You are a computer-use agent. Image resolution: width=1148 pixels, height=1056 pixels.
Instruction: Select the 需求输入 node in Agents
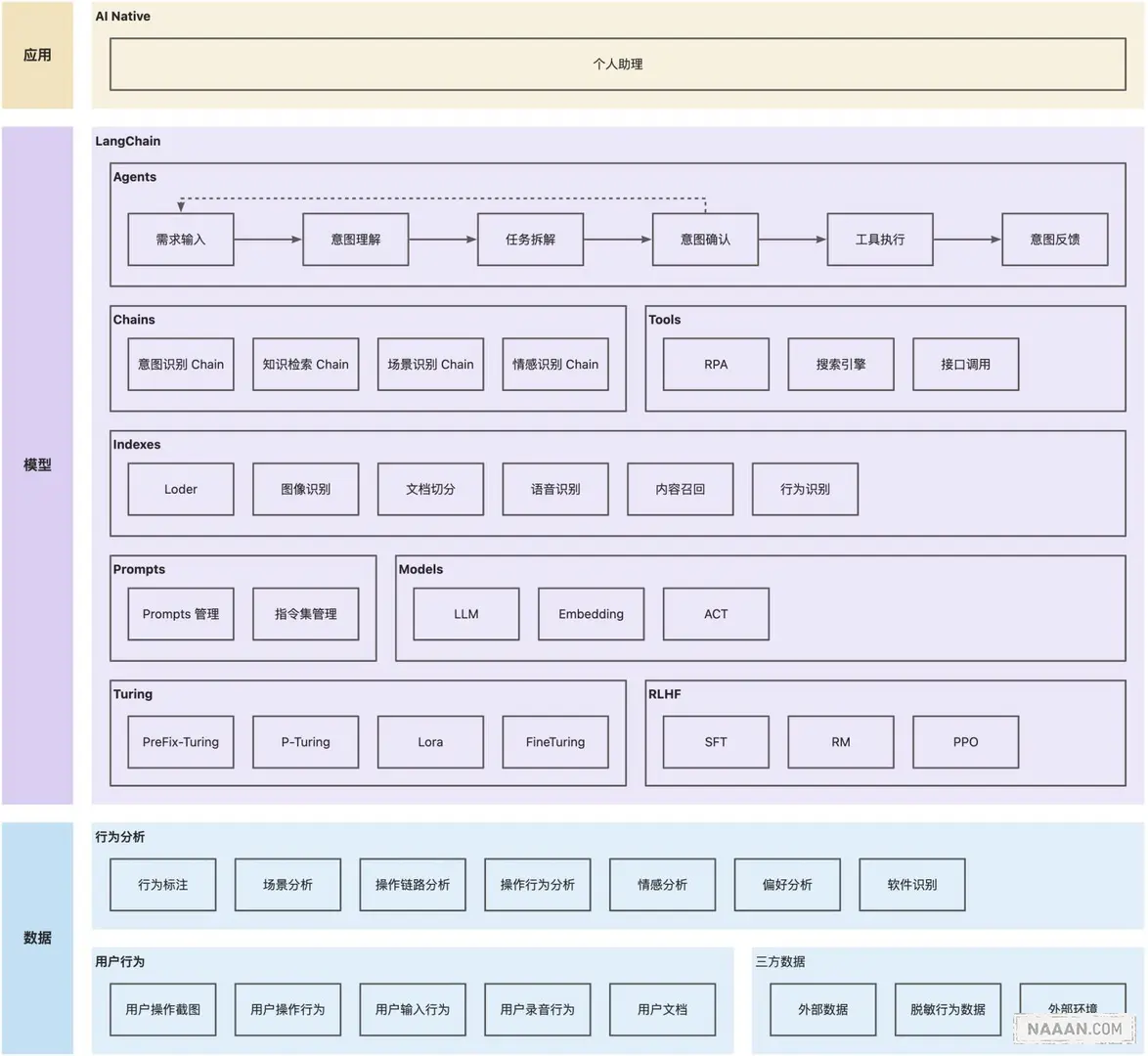[181, 240]
